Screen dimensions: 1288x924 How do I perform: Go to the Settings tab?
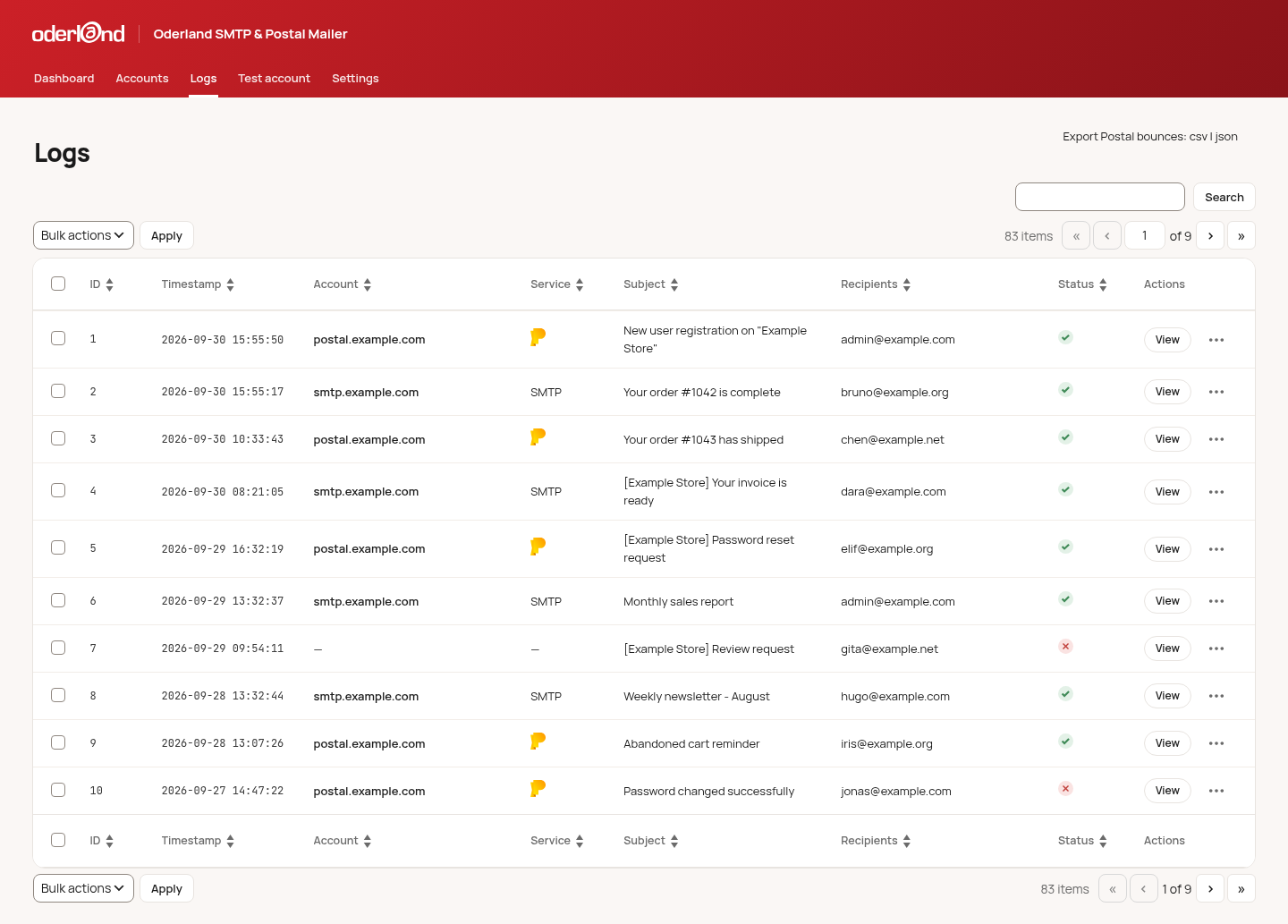coord(355,79)
